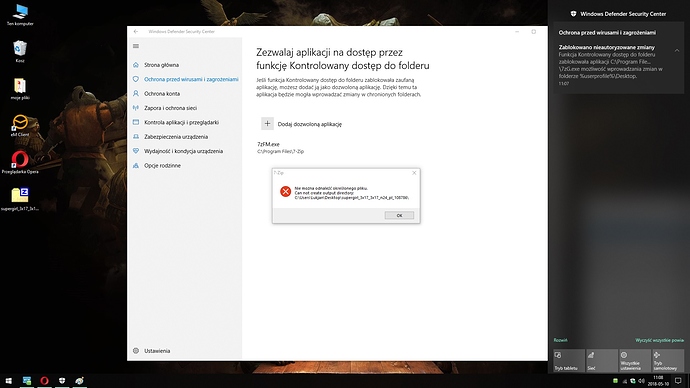
Task: Click plus to add allowed application
Action: 267,124
